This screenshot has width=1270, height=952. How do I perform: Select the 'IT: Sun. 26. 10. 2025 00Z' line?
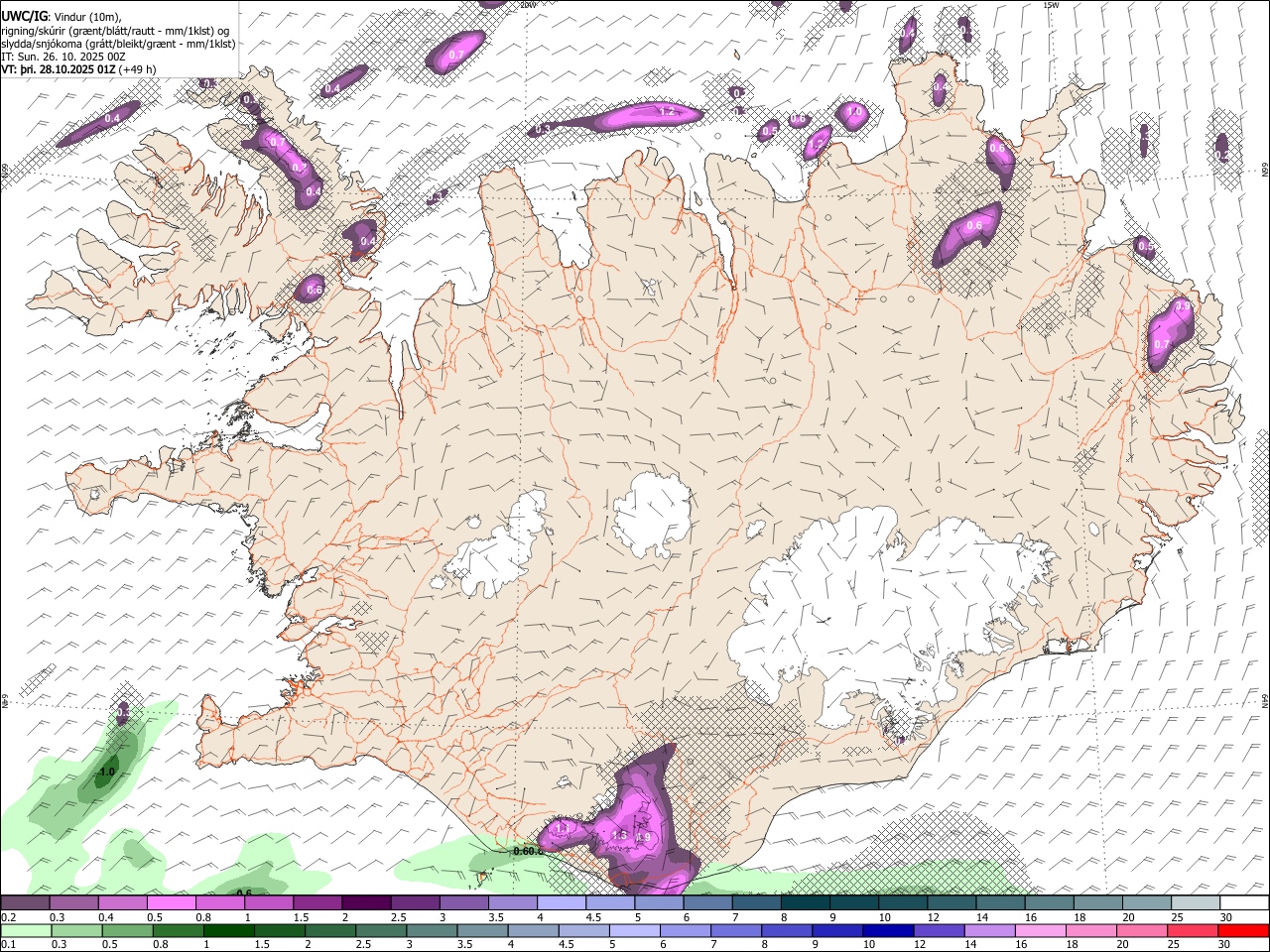coord(63,57)
